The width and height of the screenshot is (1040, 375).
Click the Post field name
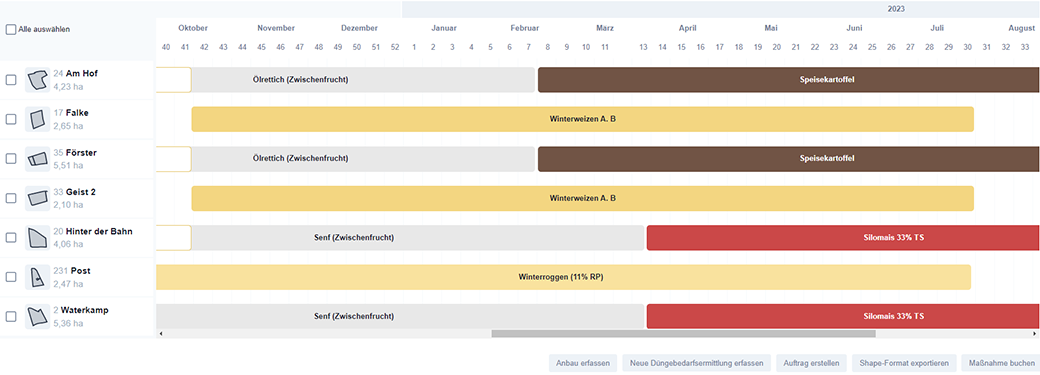[x=81, y=271]
